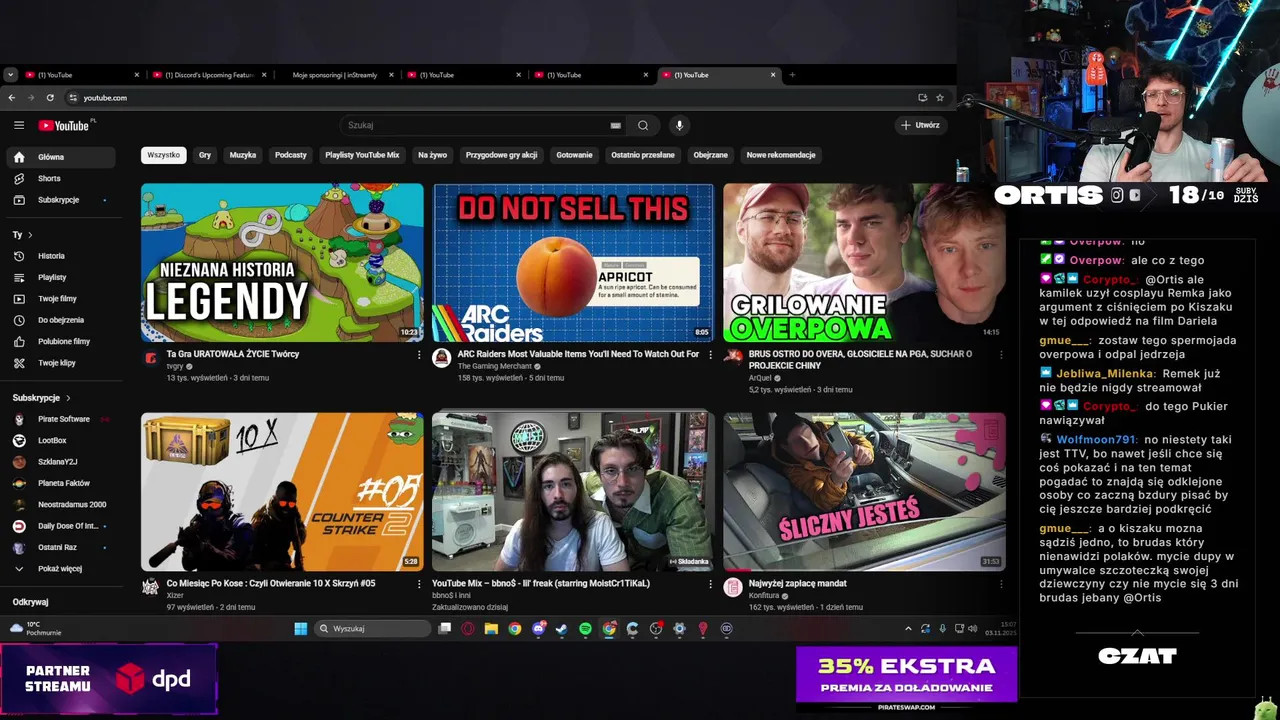Open ŚLICZNY JESTEŚ video thumbnail
The height and width of the screenshot is (720, 1280).
pos(864,492)
